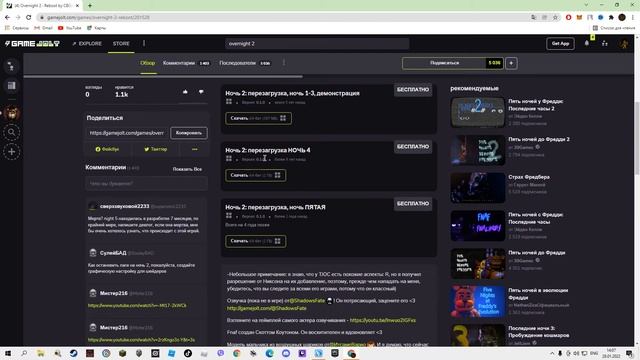Open the youtu.be link in description
640x360 pixels.
pos(383,320)
